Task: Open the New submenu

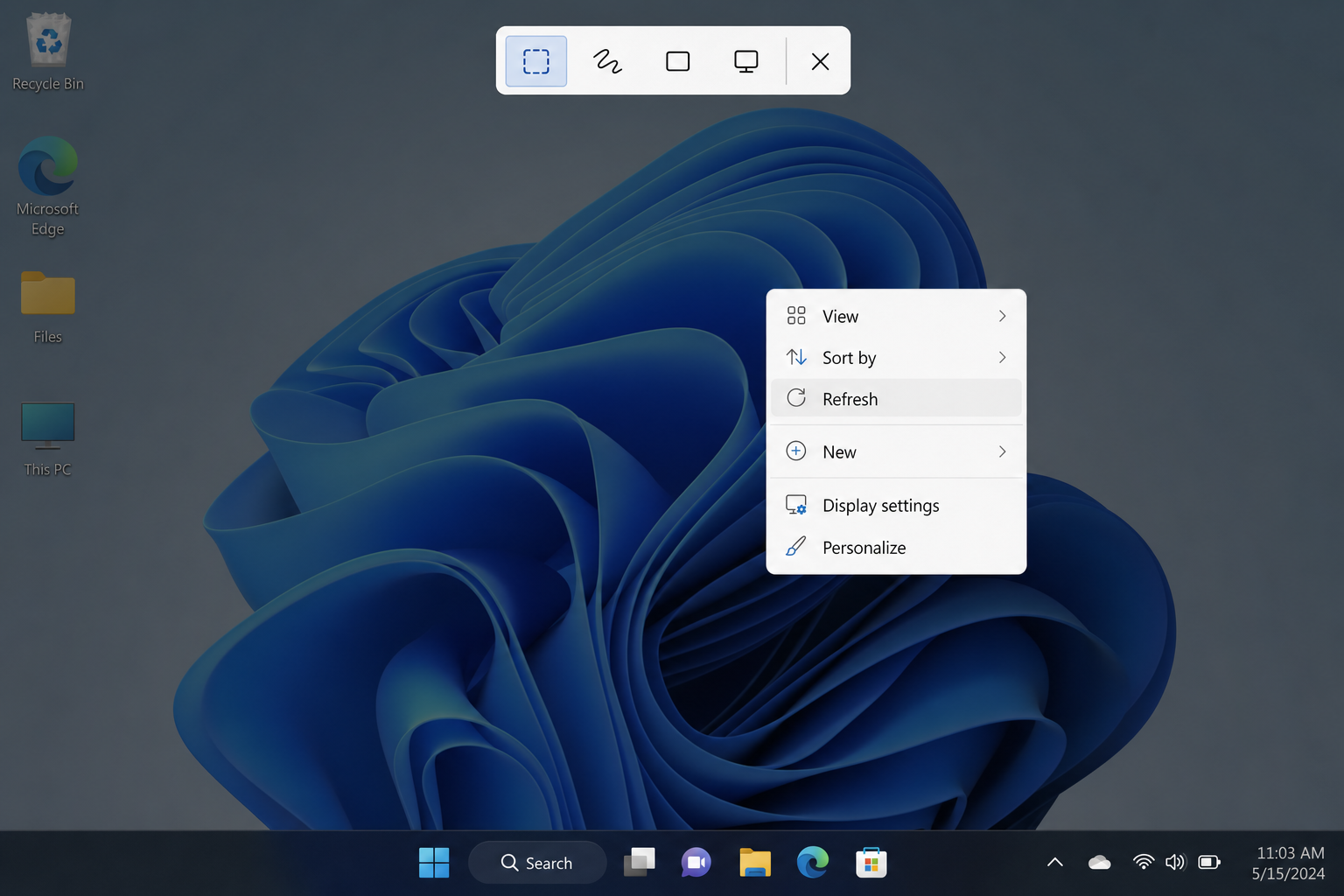Action: point(896,451)
